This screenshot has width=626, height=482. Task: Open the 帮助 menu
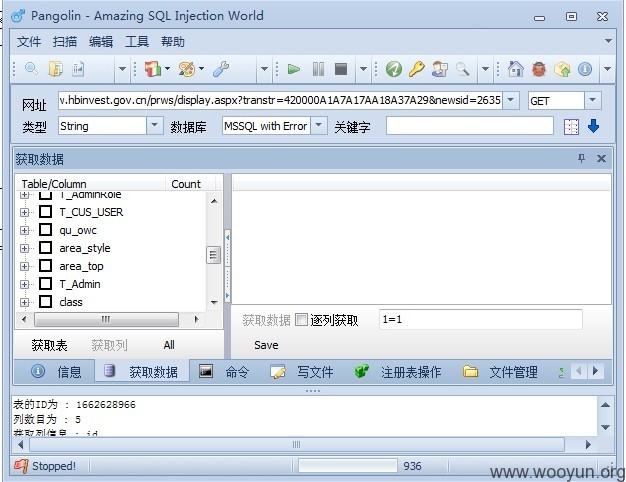tap(172, 42)
